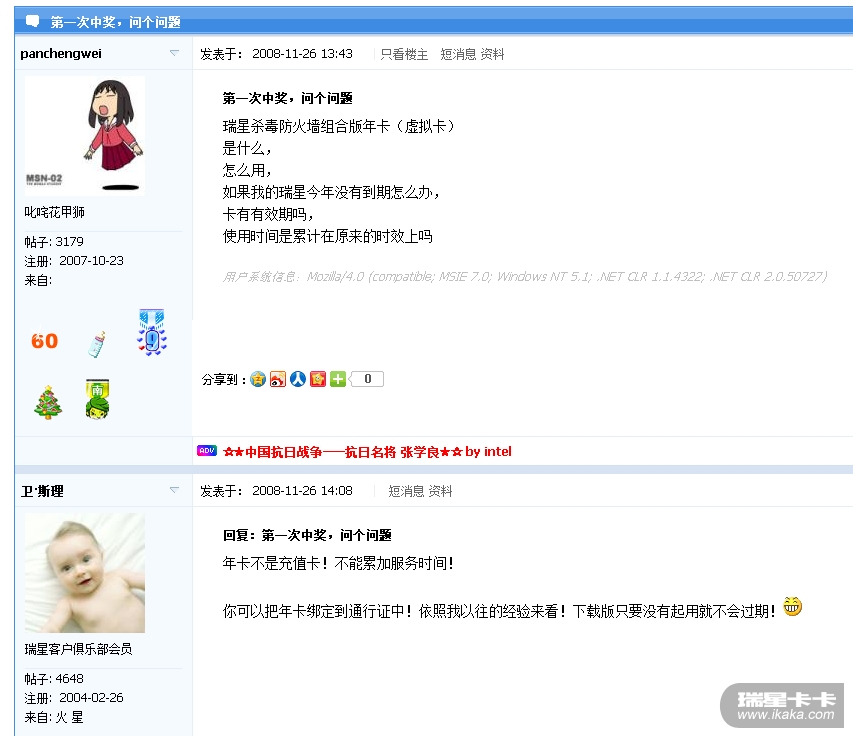Open panchengwei's user profile name
853x736 pixels.
coord(61,53)
